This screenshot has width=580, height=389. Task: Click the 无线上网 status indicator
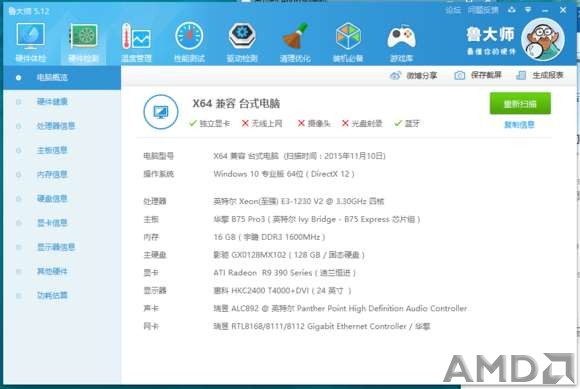[x=262, y=124]
